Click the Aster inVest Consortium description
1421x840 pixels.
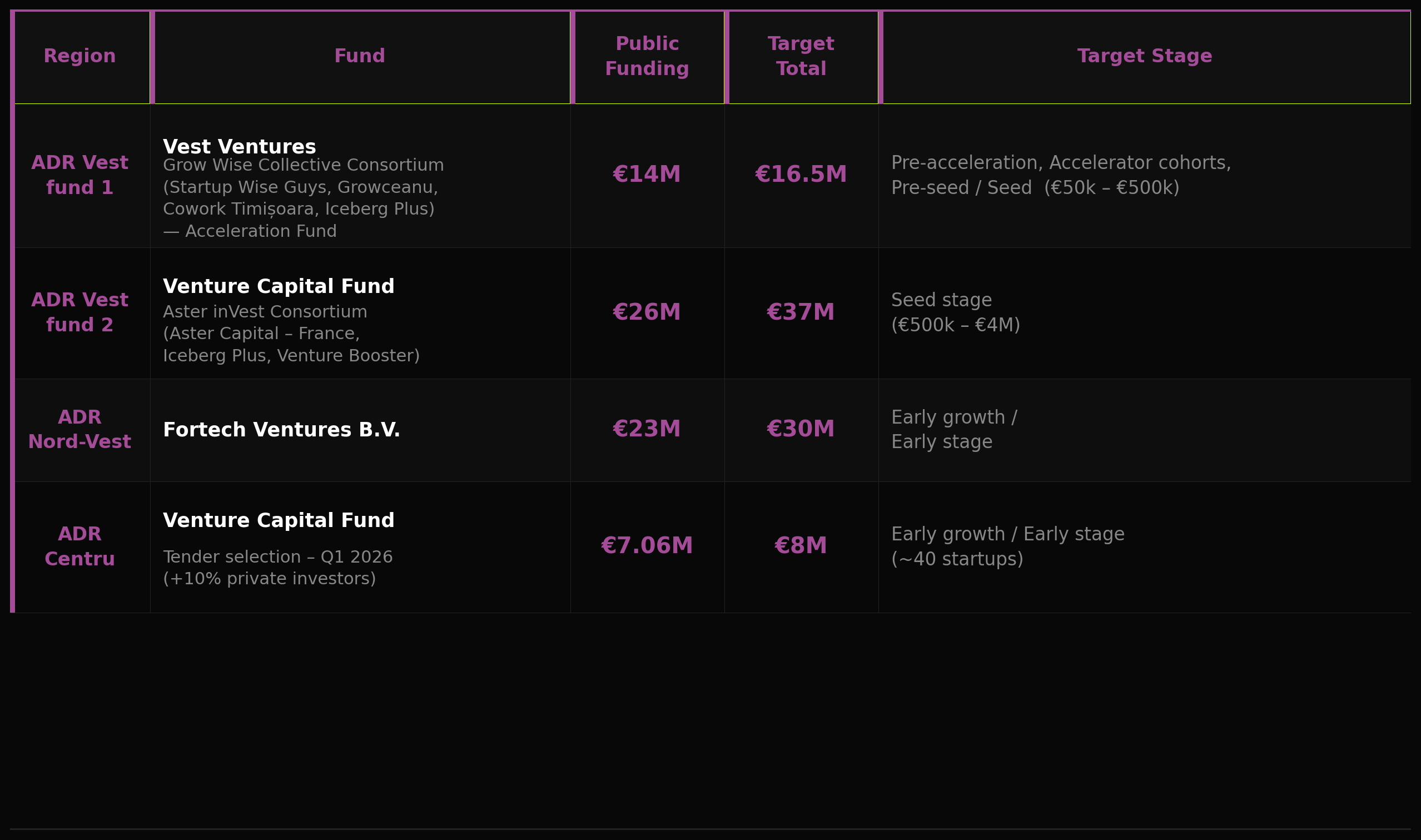pos(265,312)
